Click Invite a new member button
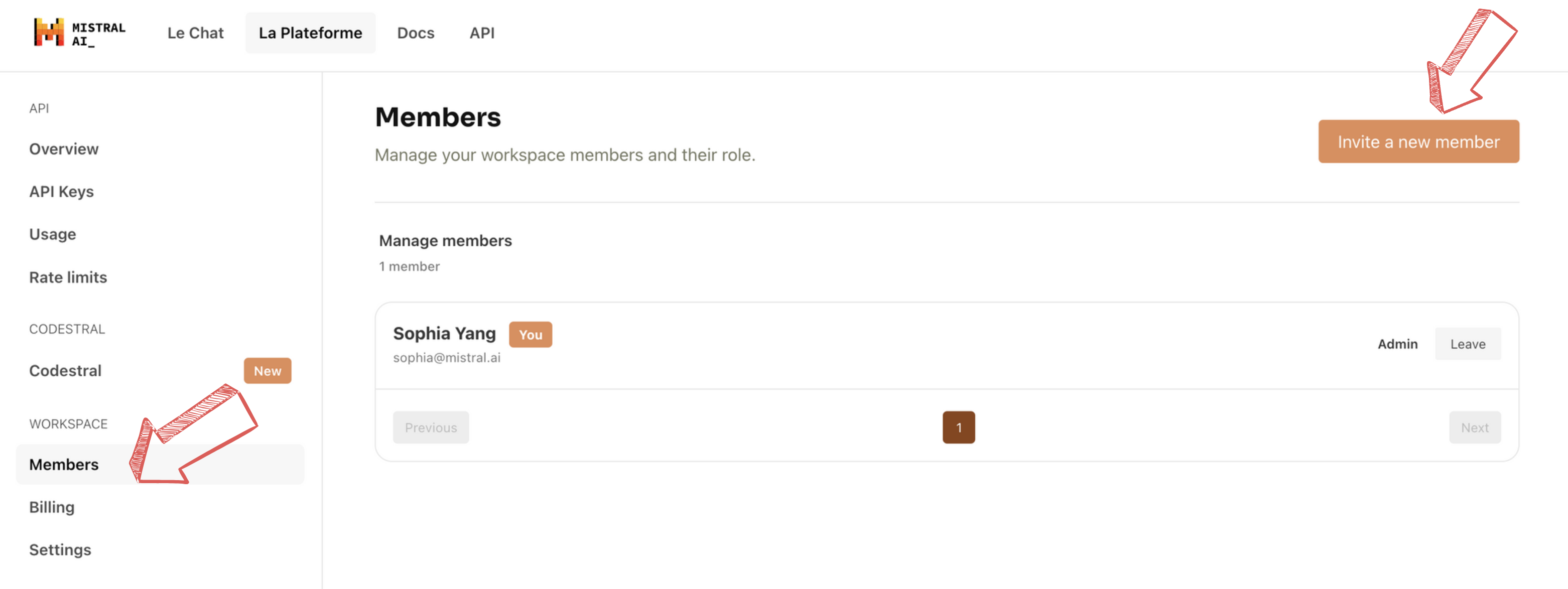1568x589 pixels. [1418, 142]
